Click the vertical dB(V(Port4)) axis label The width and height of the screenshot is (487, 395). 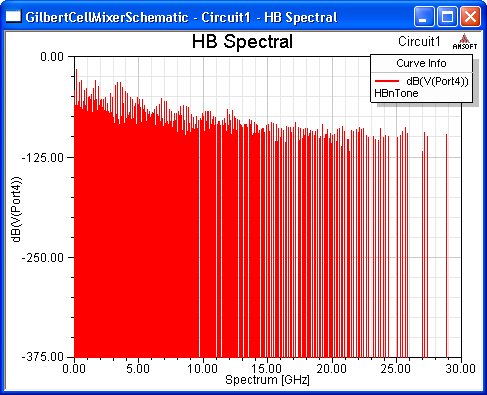(x=16, y=209)
